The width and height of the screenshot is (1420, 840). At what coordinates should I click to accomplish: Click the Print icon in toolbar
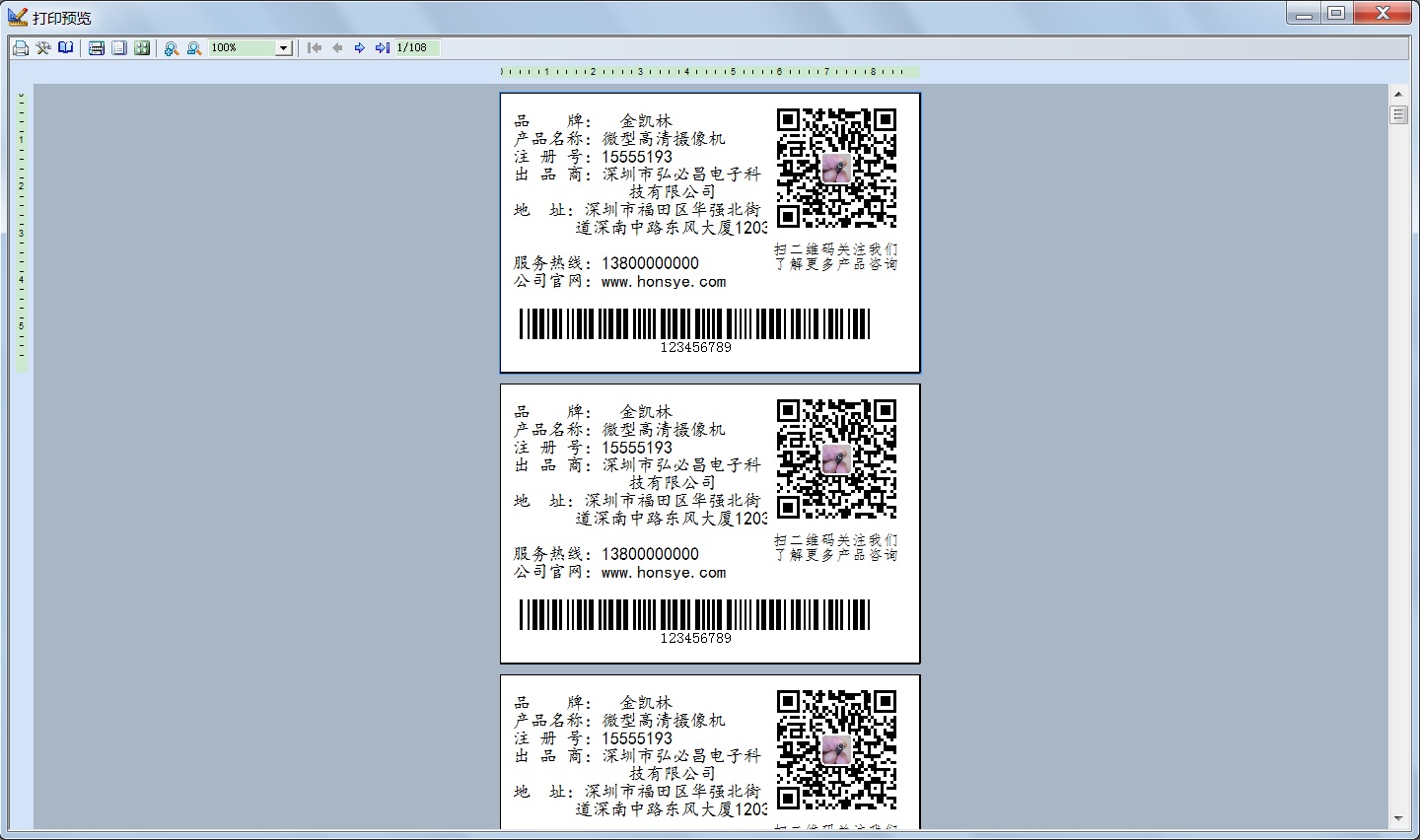click(21, 48)
